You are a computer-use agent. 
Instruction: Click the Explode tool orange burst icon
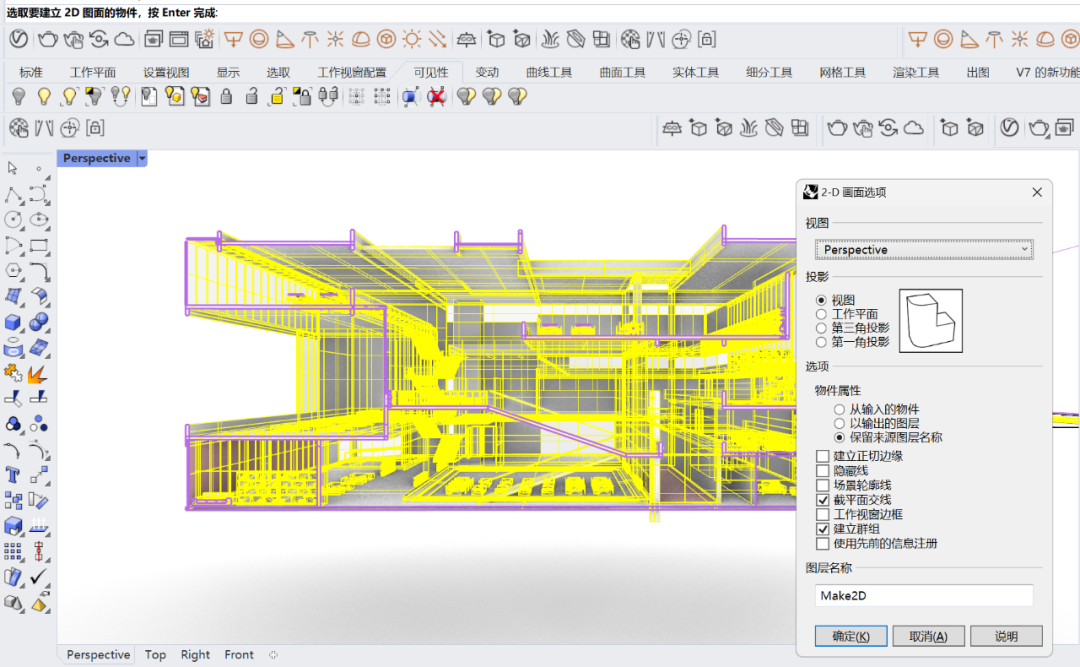pos(38,374)
